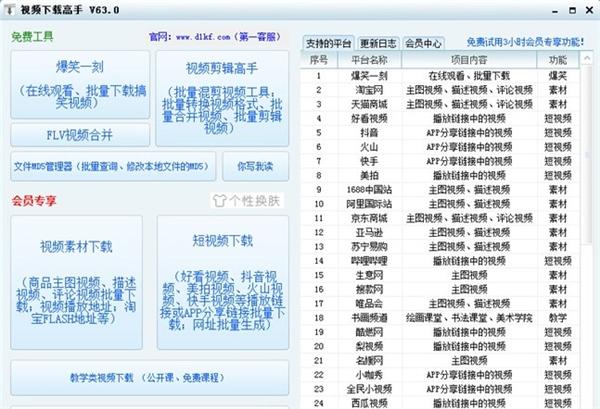Screen dimensions: 600x409
Task: Click scrollbar up arrow in platform list
Action: [587, 59]
